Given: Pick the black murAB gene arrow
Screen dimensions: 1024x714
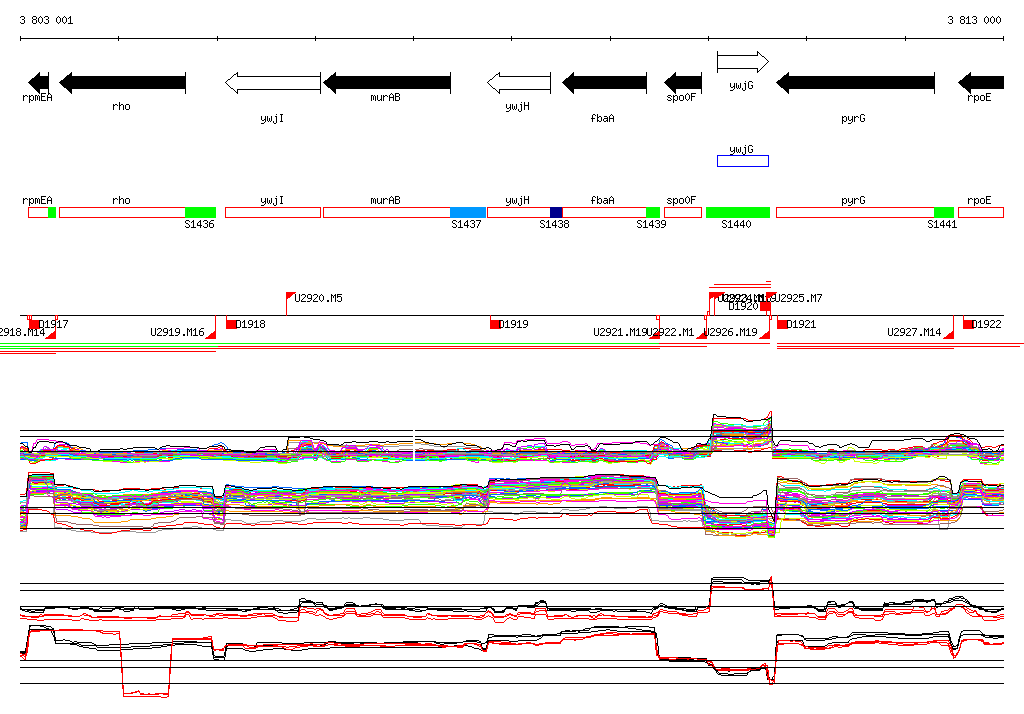Looking at the screenshot, I should click(x=387, y=83).
